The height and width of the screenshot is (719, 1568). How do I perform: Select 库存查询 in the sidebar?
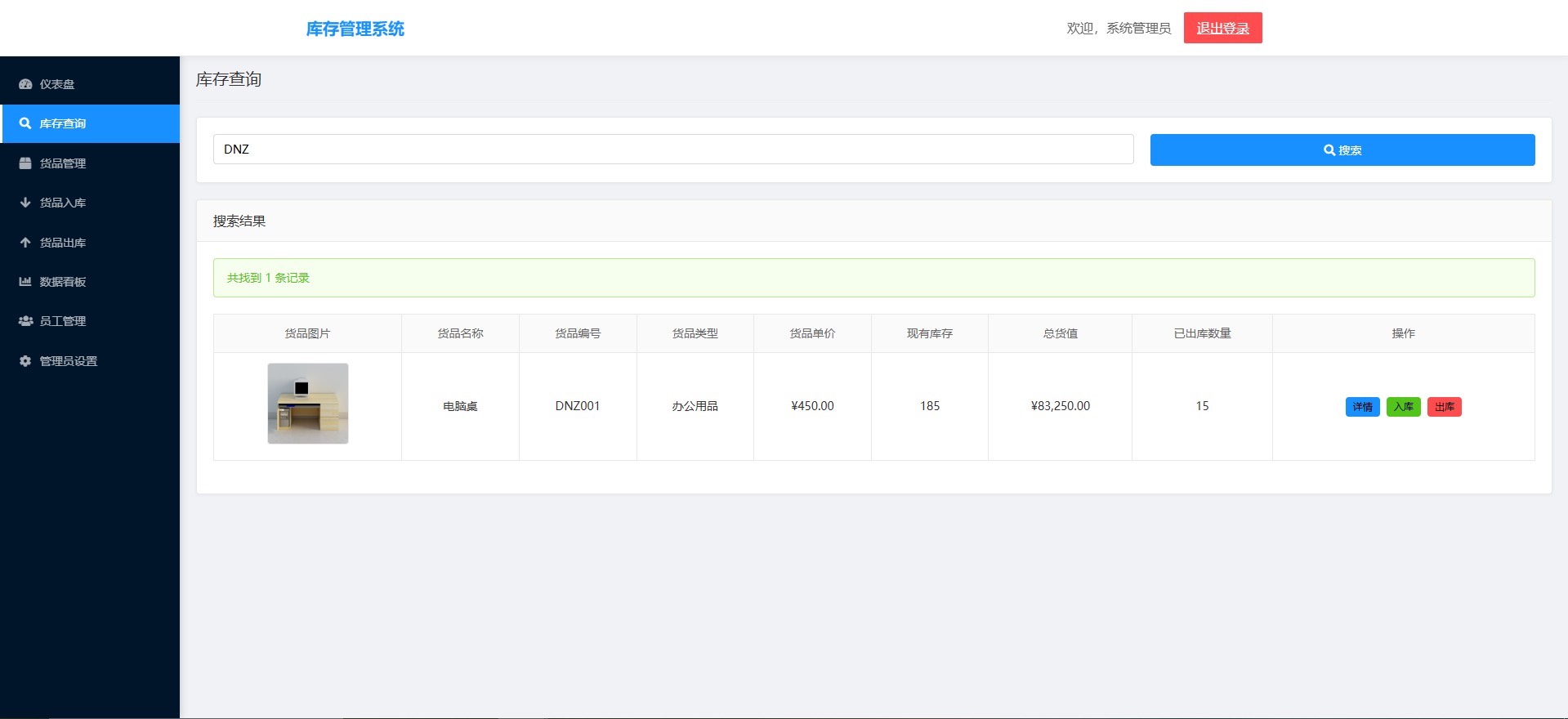[90, 123]
